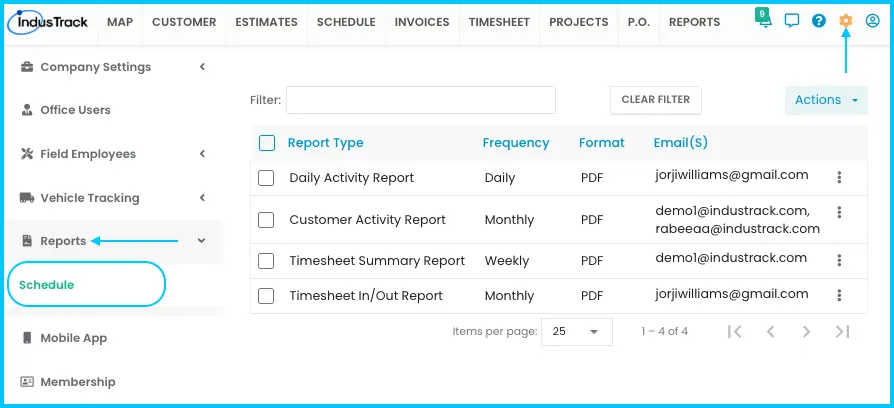Image resolution: width=894 pixels, height=408 pixels.
Task: Expand Field Employees chevron
Action: pyautogui.click(x=202, y=154)
